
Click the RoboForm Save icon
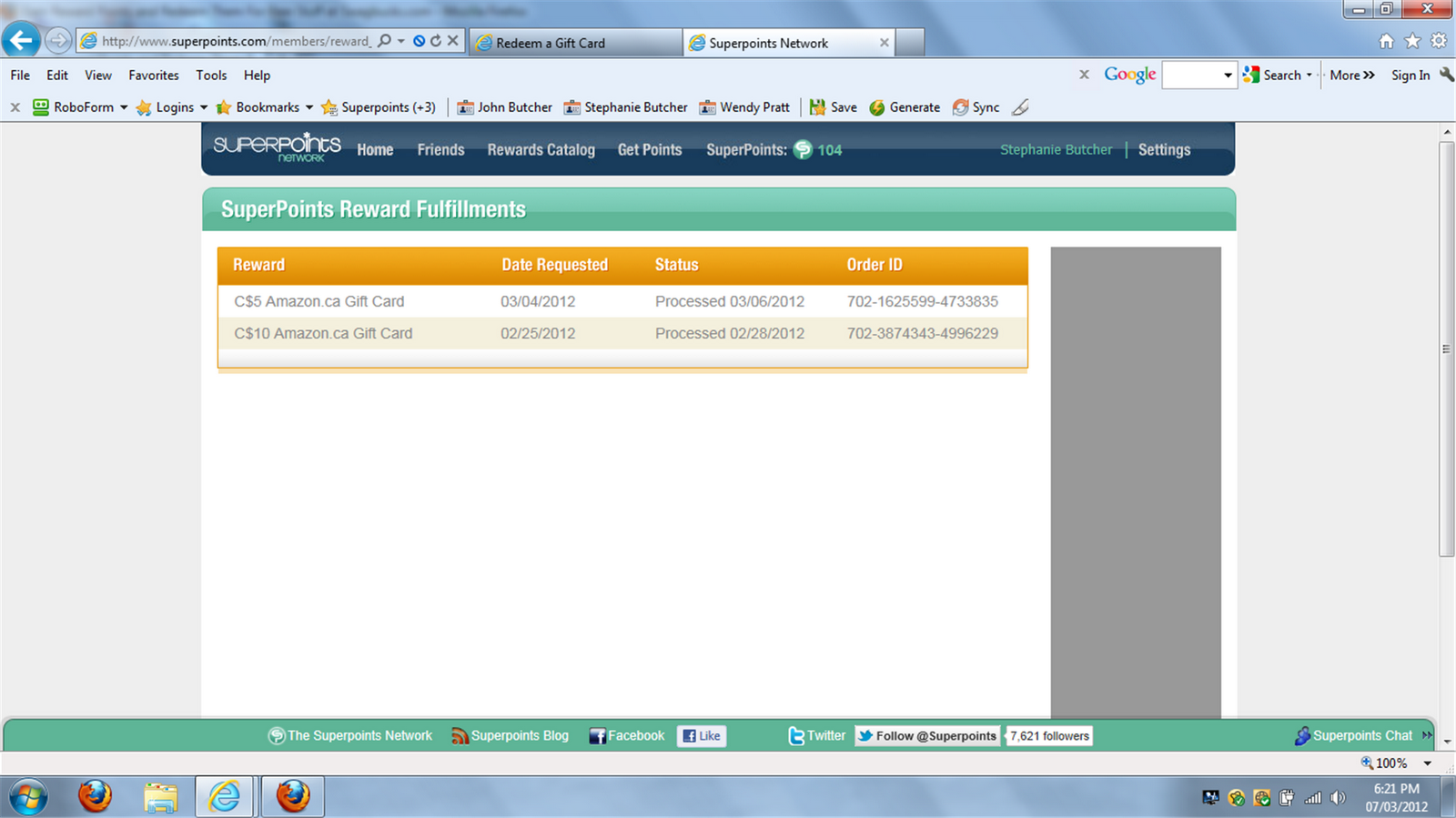[x=817, y=107]
